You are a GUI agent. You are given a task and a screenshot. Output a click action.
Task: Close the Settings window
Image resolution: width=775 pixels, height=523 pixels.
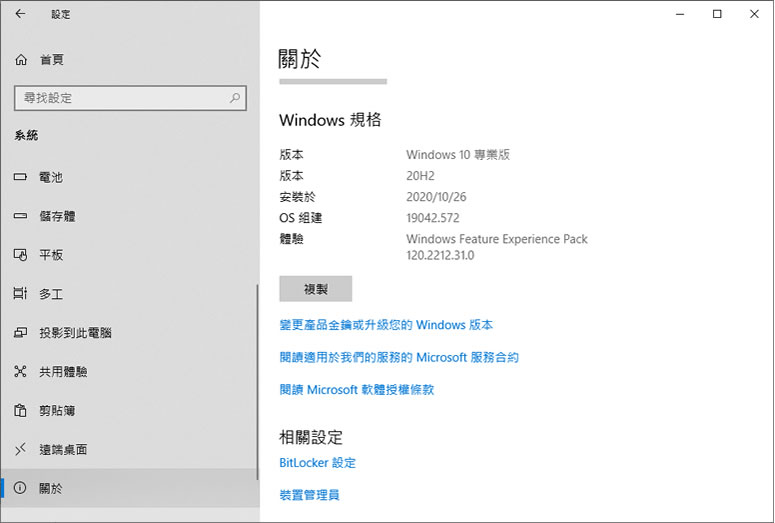click(754, 14)
